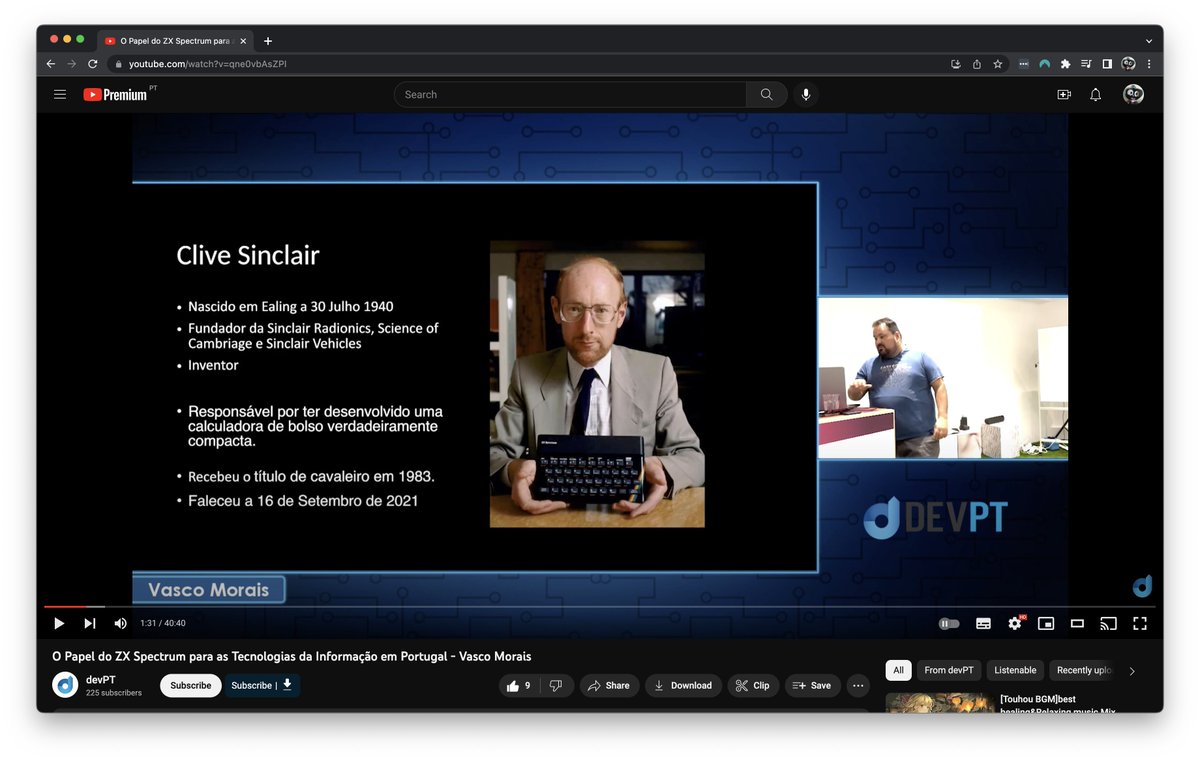Mute the video volume
This screenshot has height=761, width=1200.
click(121, 623)
